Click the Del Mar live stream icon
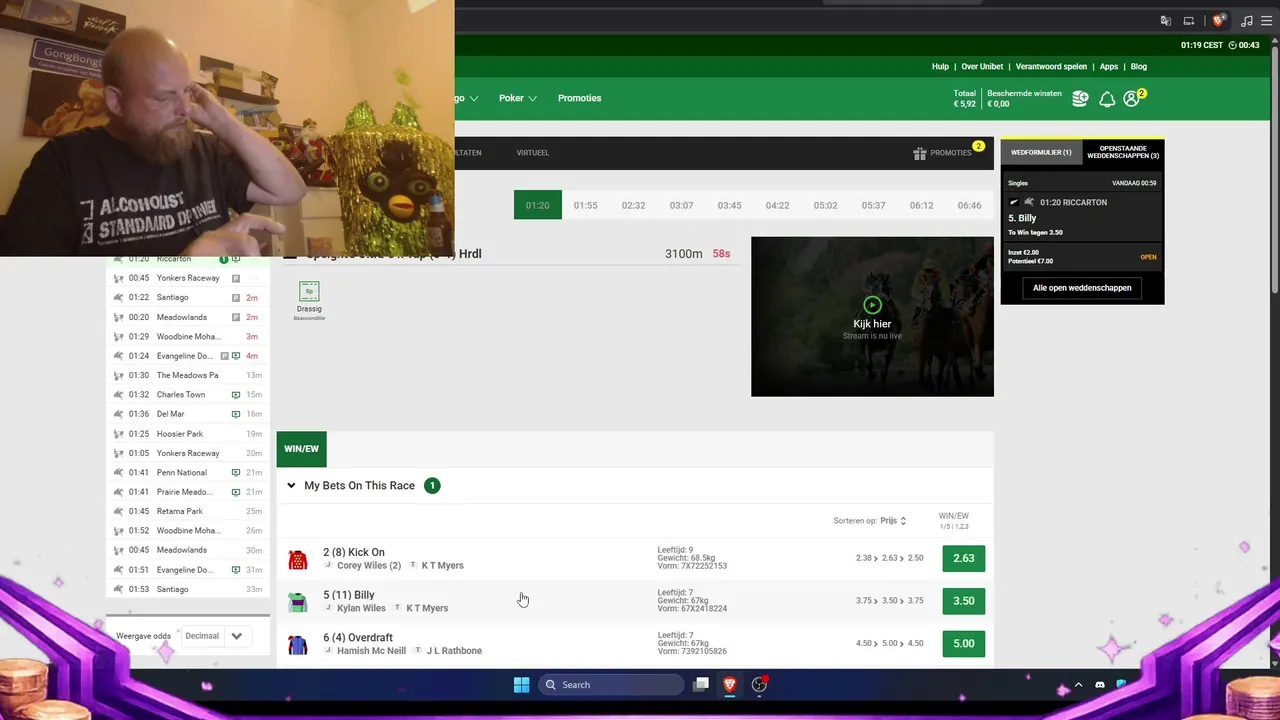Image resolution: width=1280 pixels, height=720 pixels. point(236,414)
